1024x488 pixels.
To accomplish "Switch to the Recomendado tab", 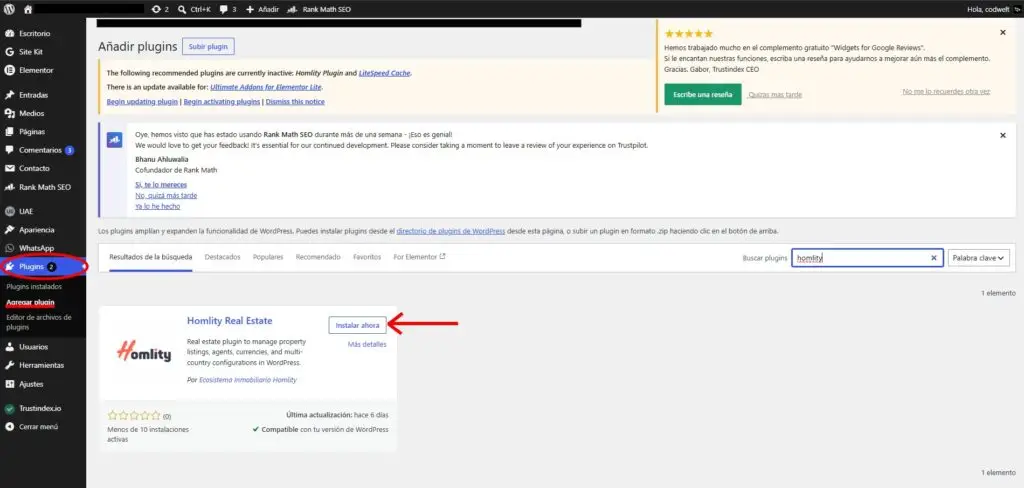I will (318, 257).
